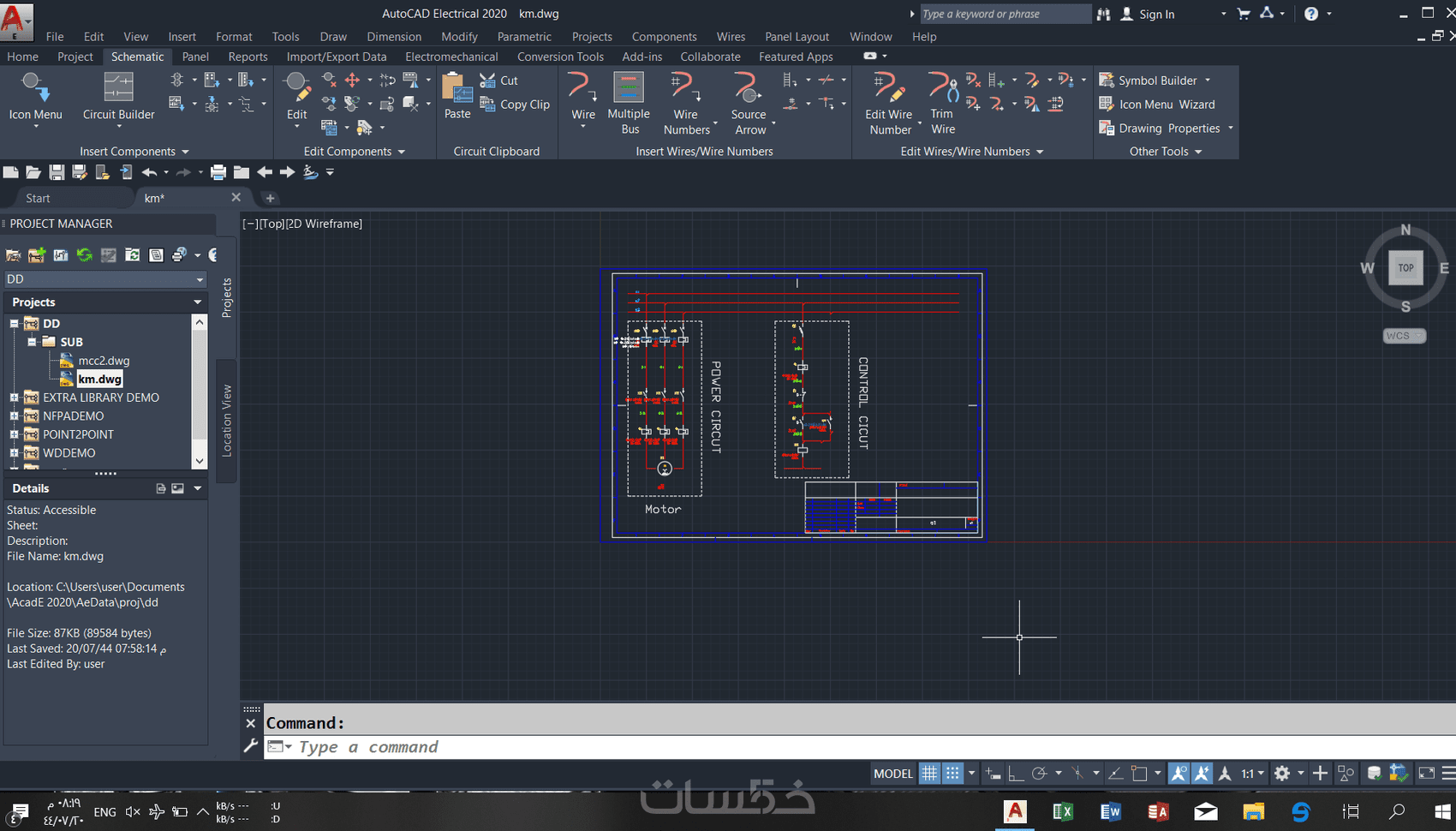Toggle ortho mode in the status bar
This screenshot has width=1456, height=831.
[1016, 774]
